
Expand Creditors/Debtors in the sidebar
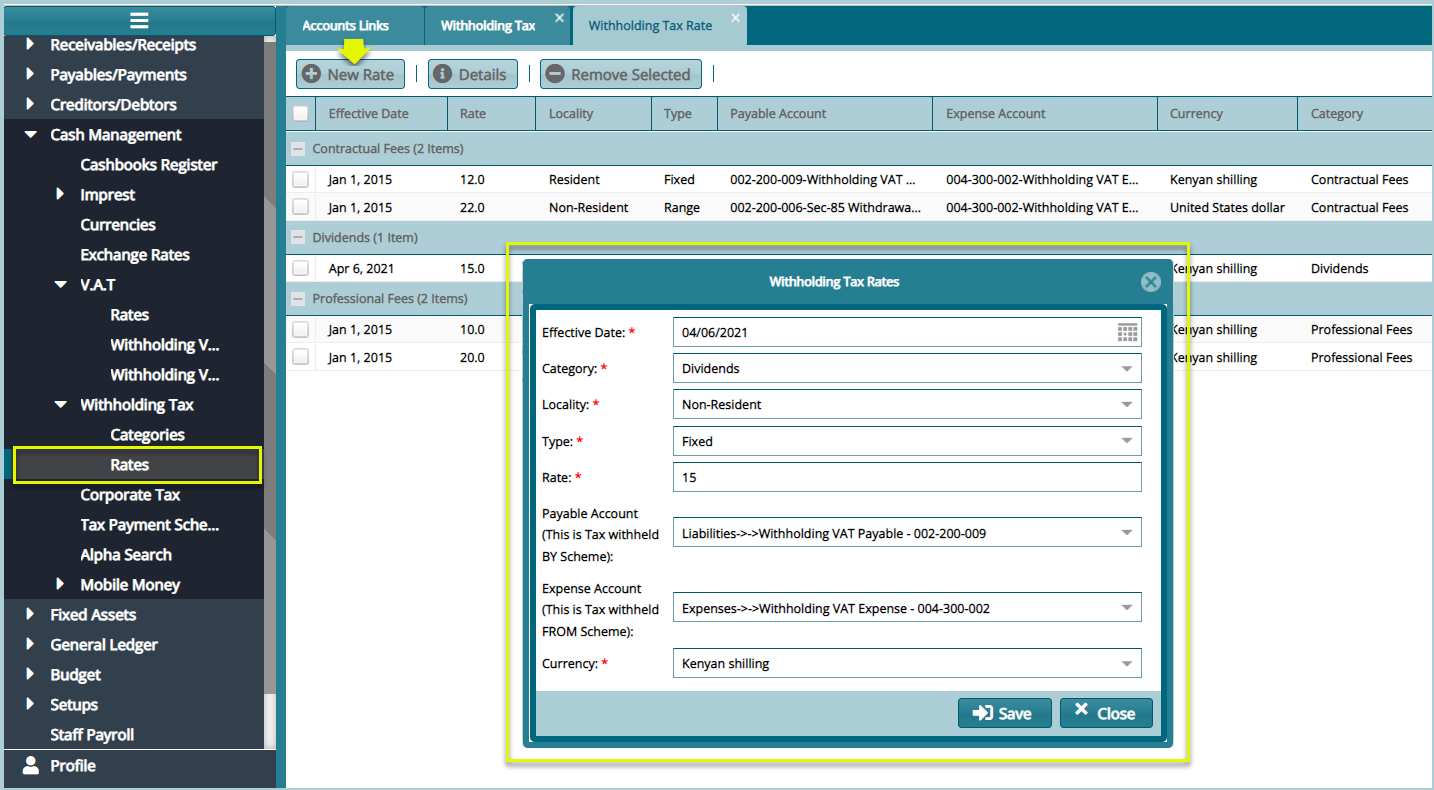pyautogui.click(x=30, y=105)
